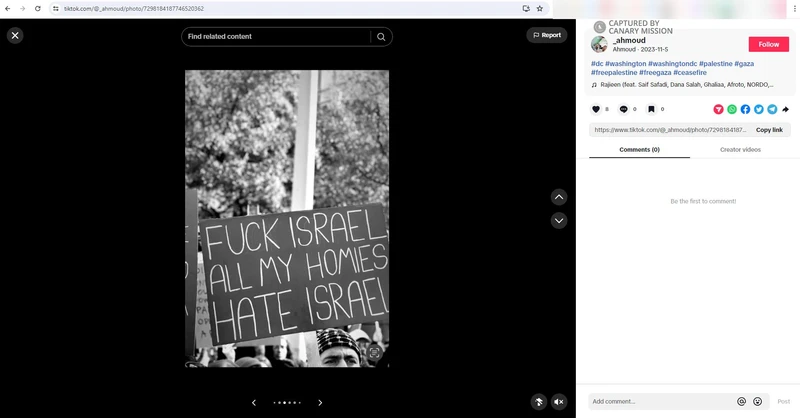Click the search magnifier in Find related content

(x=381, y=37)
